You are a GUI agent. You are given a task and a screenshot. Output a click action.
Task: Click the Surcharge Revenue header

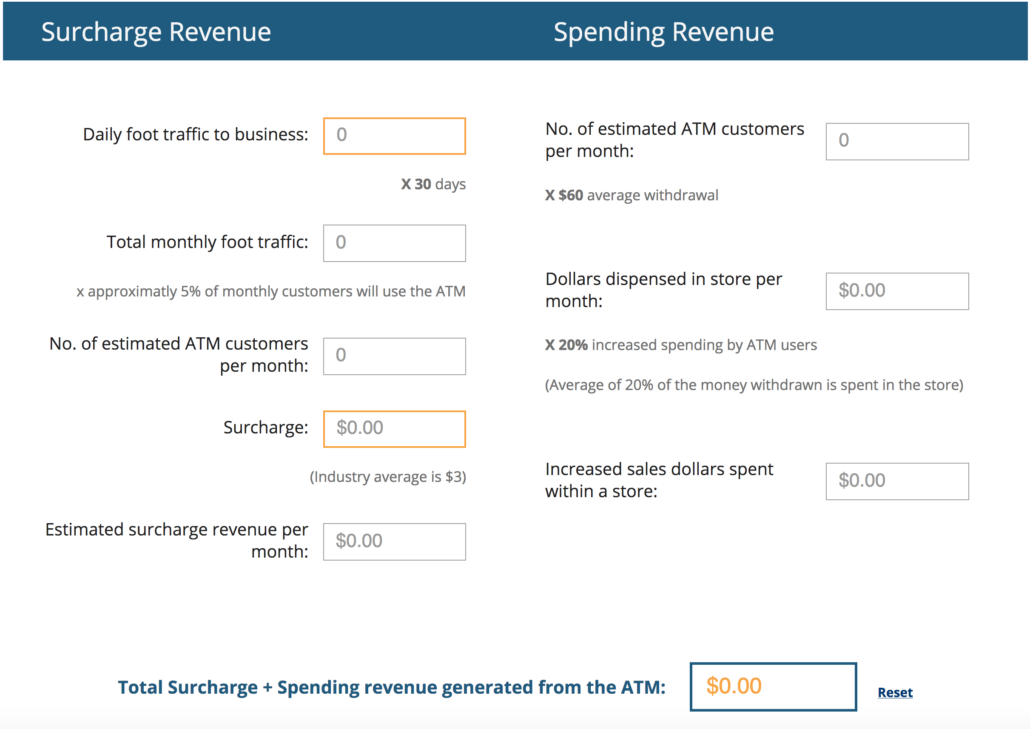tap(156, 32)
